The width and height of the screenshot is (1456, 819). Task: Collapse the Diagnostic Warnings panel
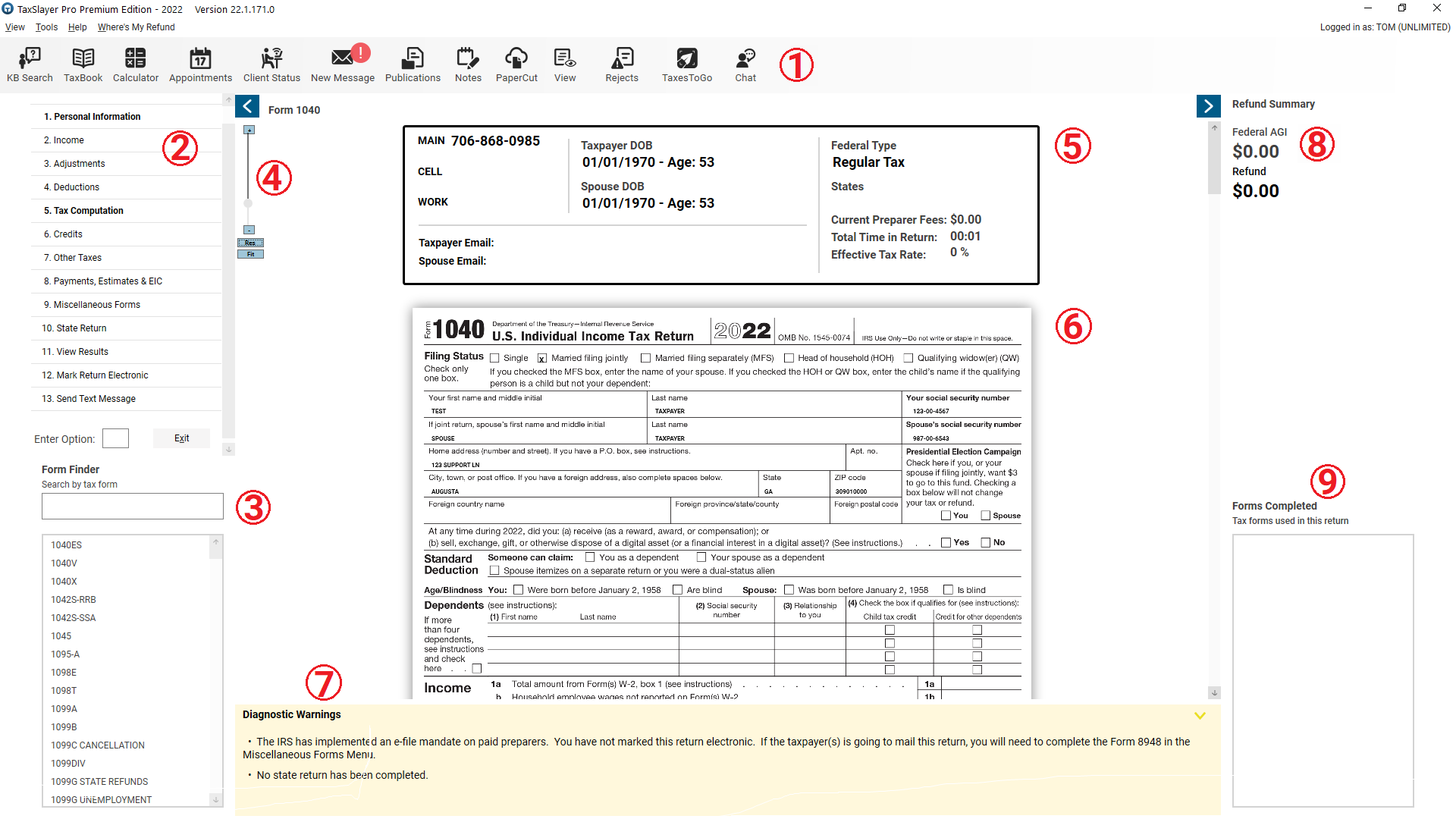[1200, 715]
